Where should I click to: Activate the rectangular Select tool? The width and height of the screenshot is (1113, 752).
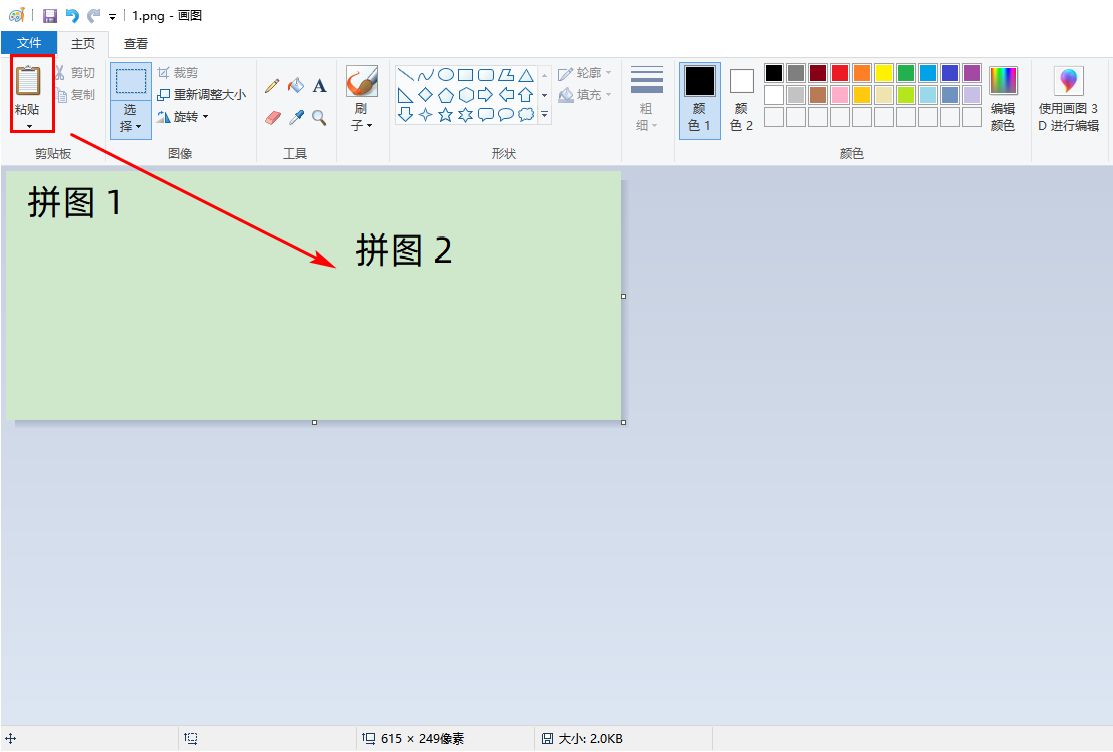click(x=131, y=81)
